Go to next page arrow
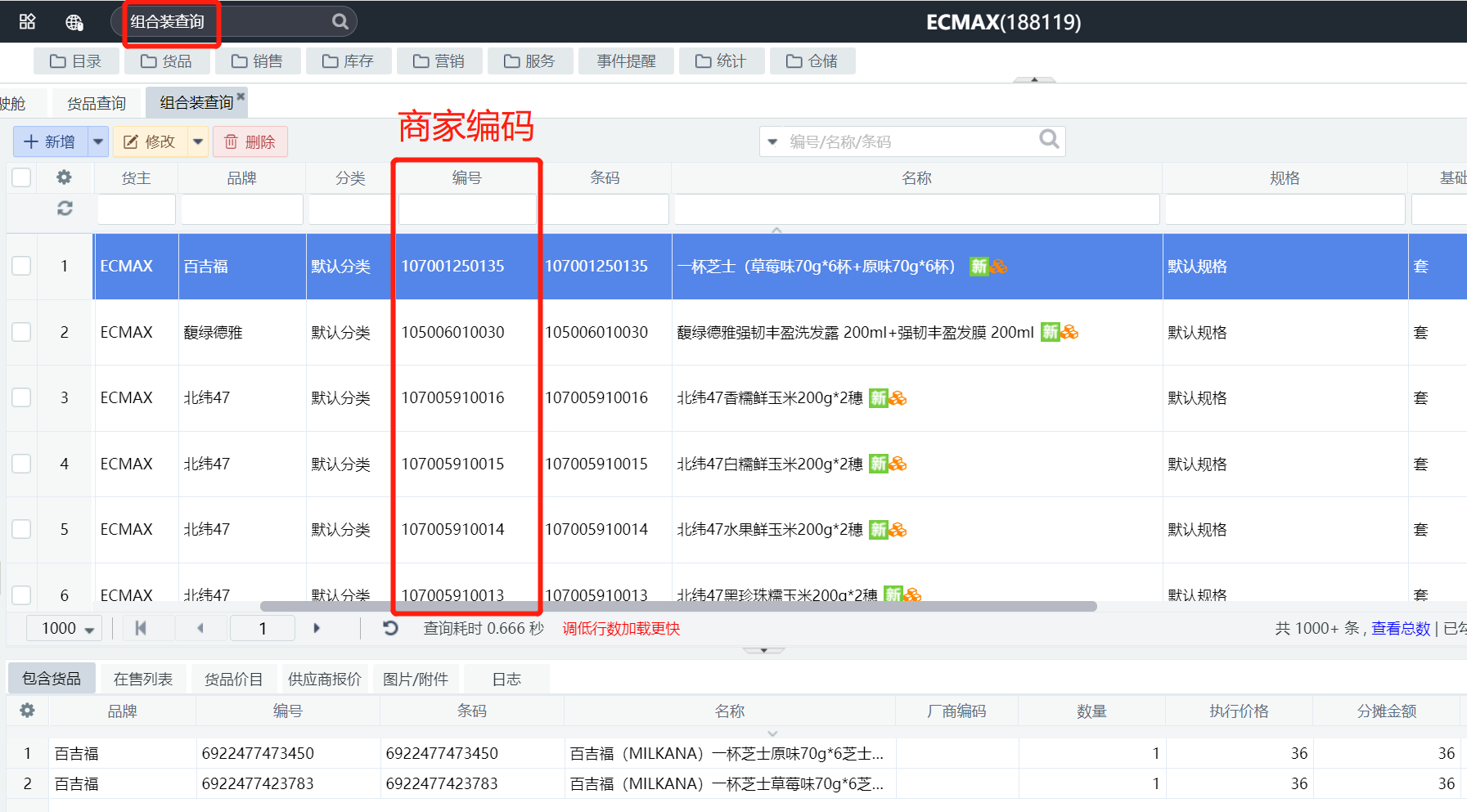This screenshot has height=812, width=1467. click(317, 628)
